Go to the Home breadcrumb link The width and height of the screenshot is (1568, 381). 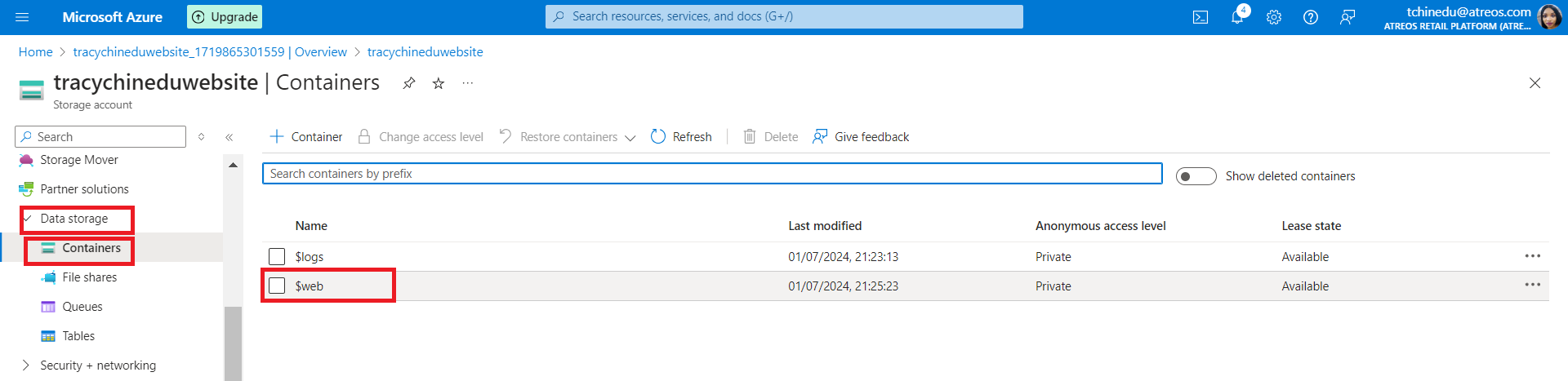point(35,52)
